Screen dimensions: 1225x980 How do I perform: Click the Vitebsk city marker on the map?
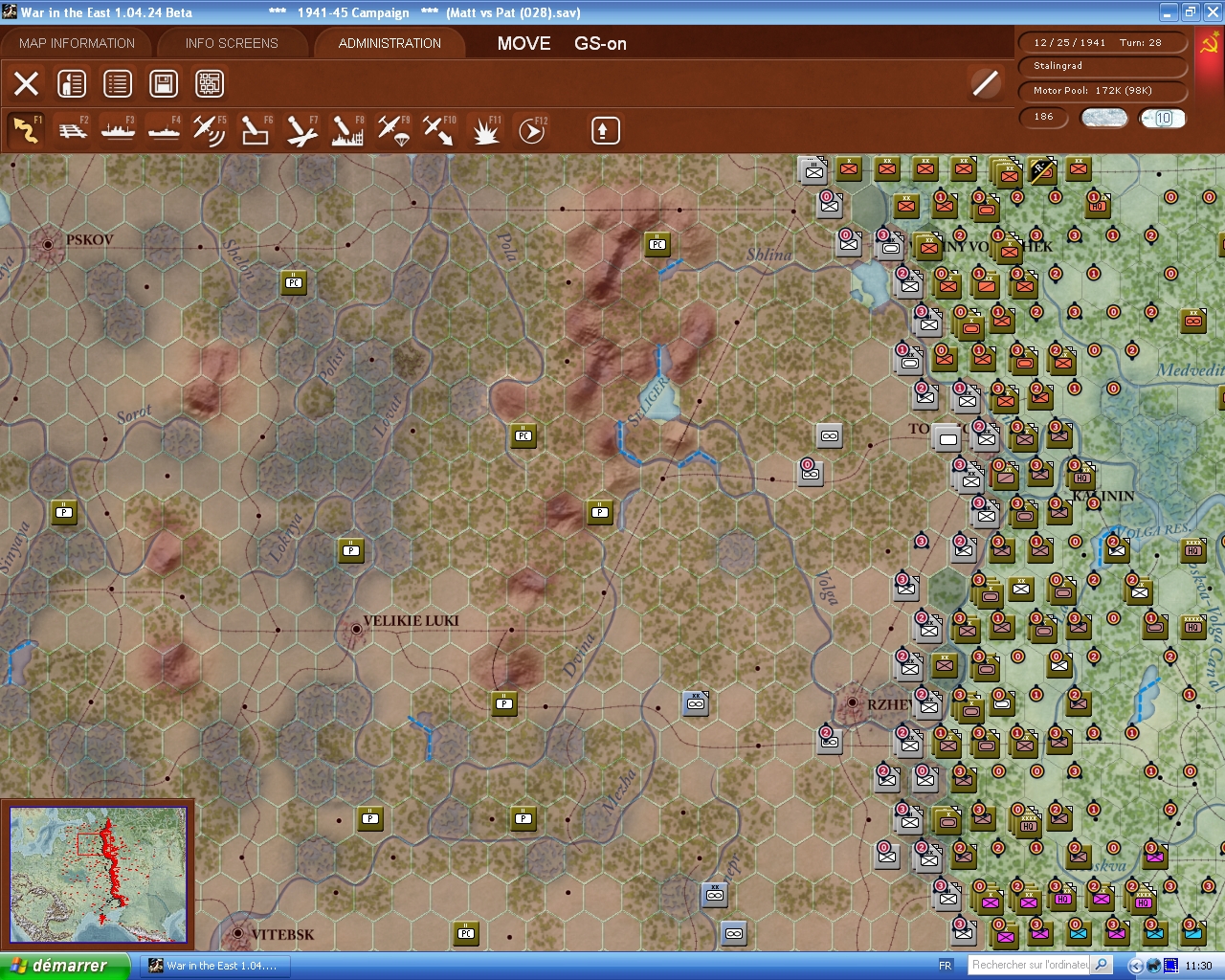(x=238, y=933)
